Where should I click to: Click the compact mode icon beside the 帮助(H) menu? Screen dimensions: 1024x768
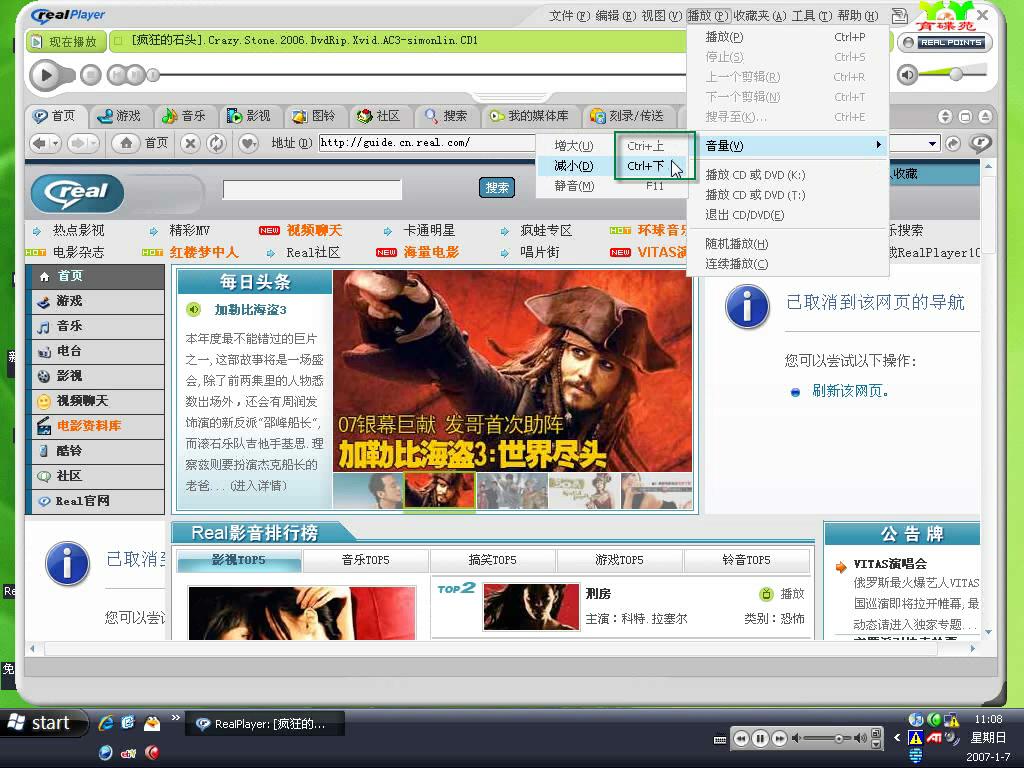[899, 16]
